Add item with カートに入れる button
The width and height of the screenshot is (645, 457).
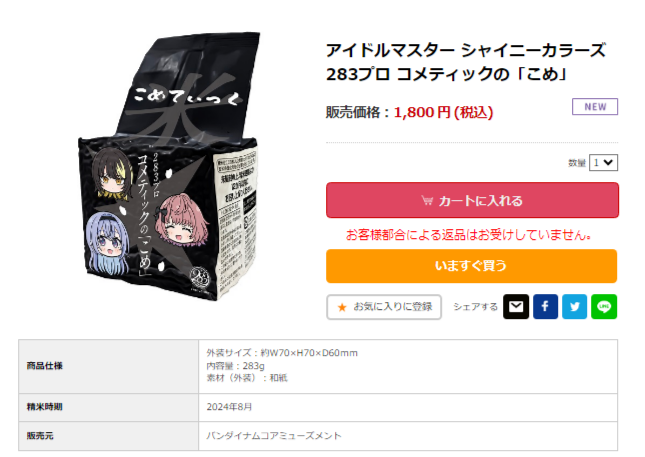[472, 200]
